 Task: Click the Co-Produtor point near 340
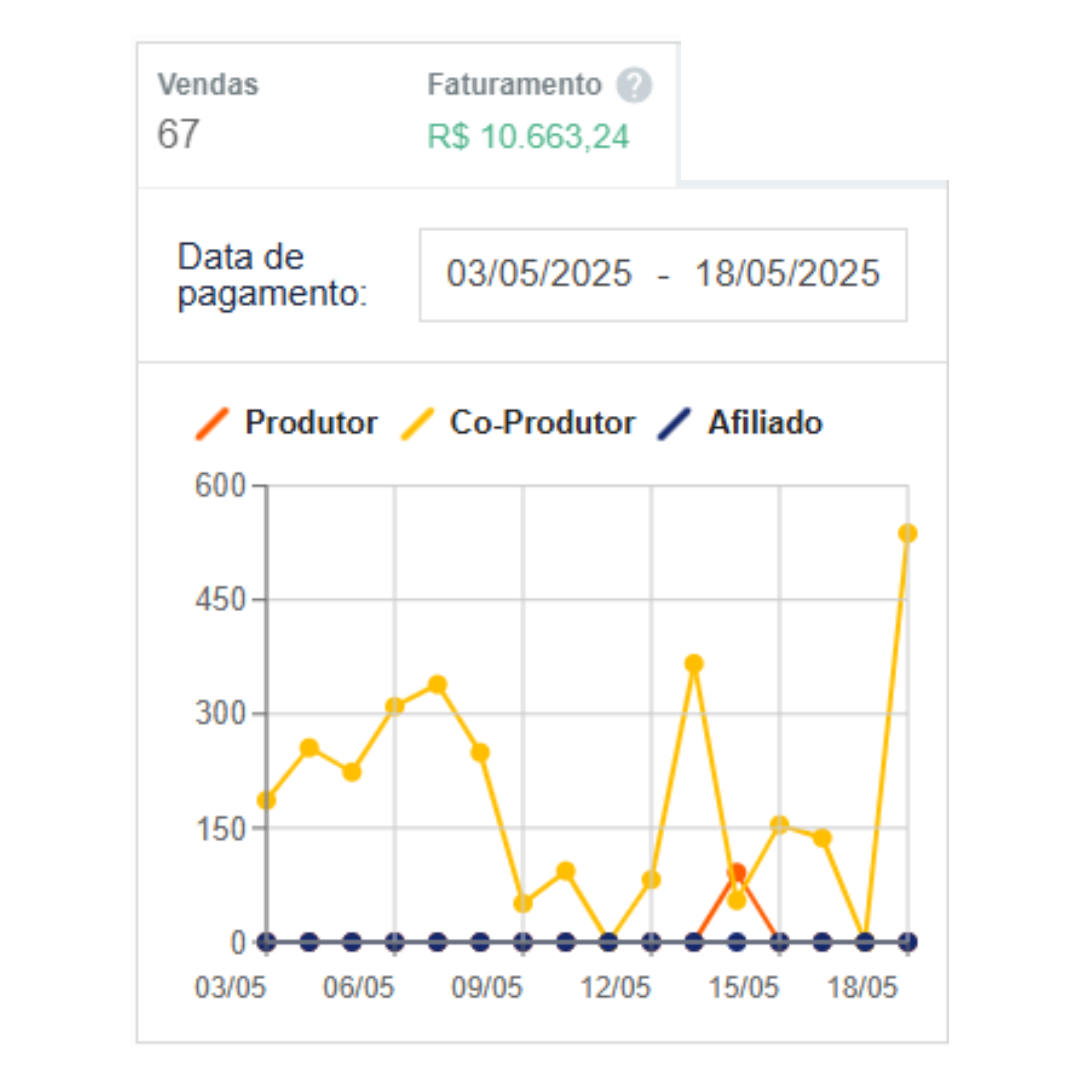point(437,685)
